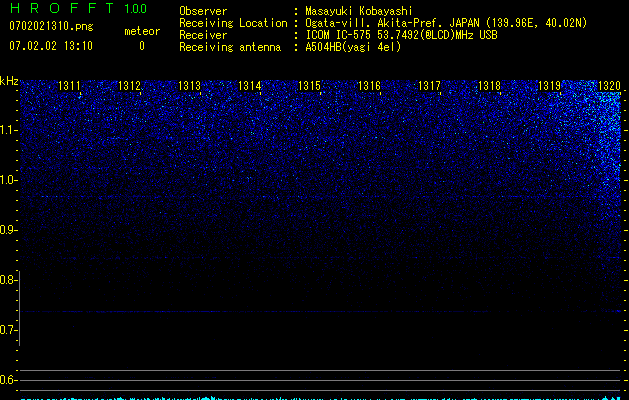Click the date stamp 07.02.02 13:10
This screenshot has height=400, width=629.
coord(51,46)
